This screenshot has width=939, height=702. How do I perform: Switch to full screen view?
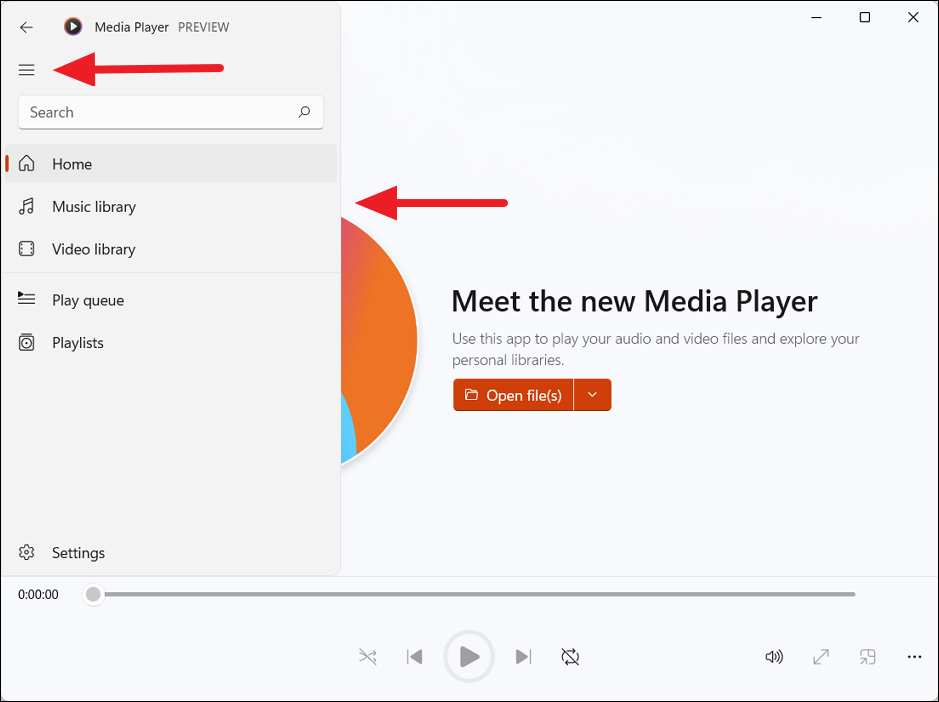click(821, 656)
